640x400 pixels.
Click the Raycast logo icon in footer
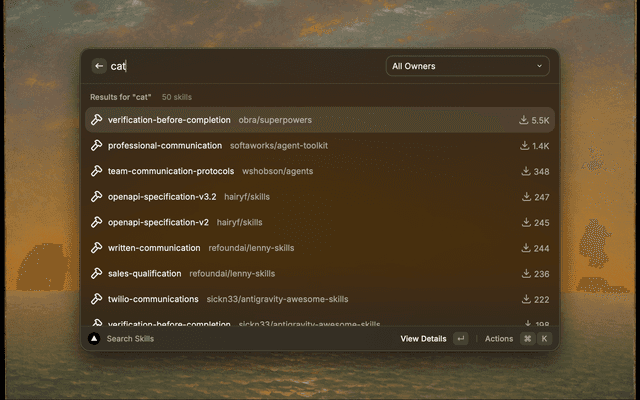[x=94, y=339]
